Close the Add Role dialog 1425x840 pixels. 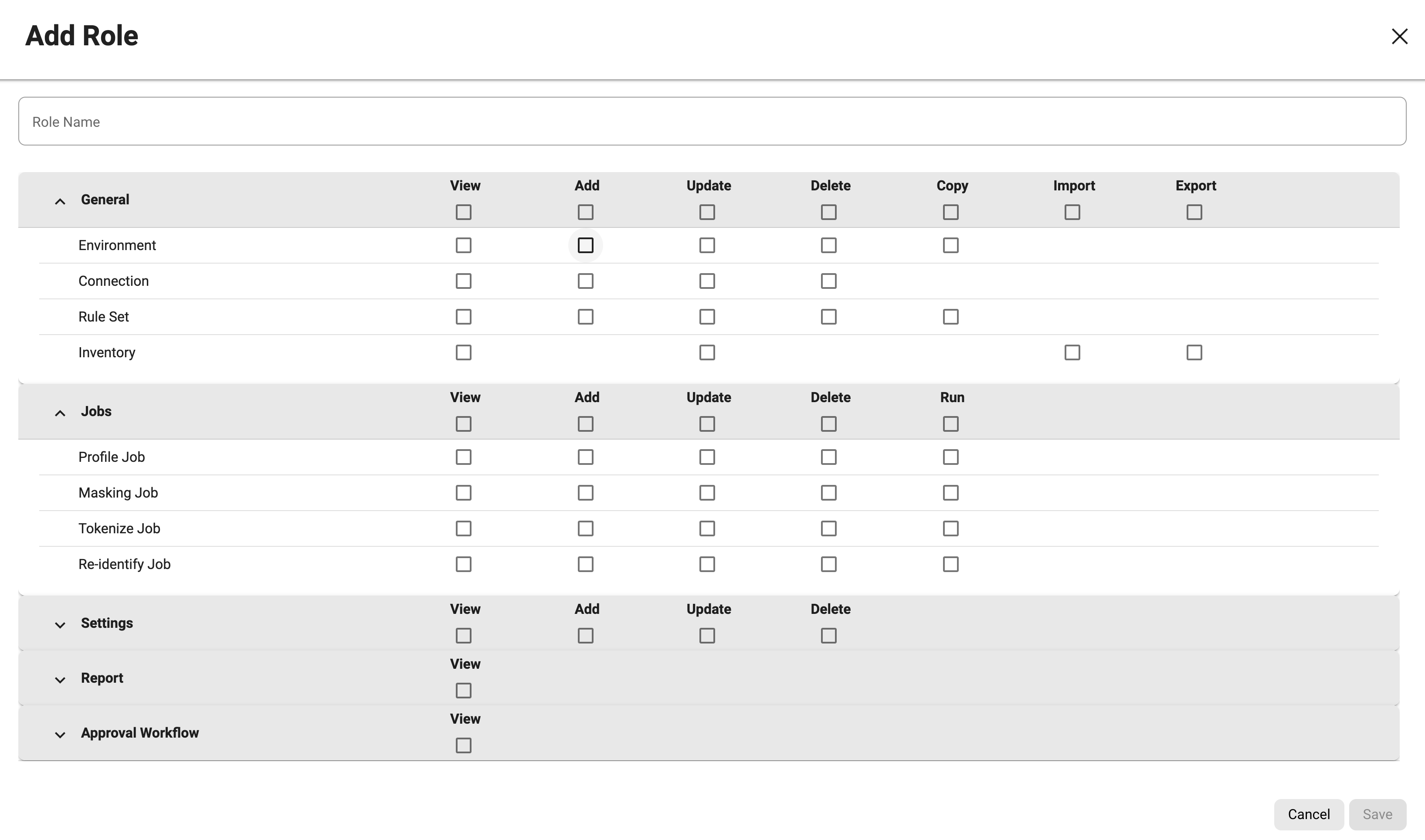[x=1399, y=36]
